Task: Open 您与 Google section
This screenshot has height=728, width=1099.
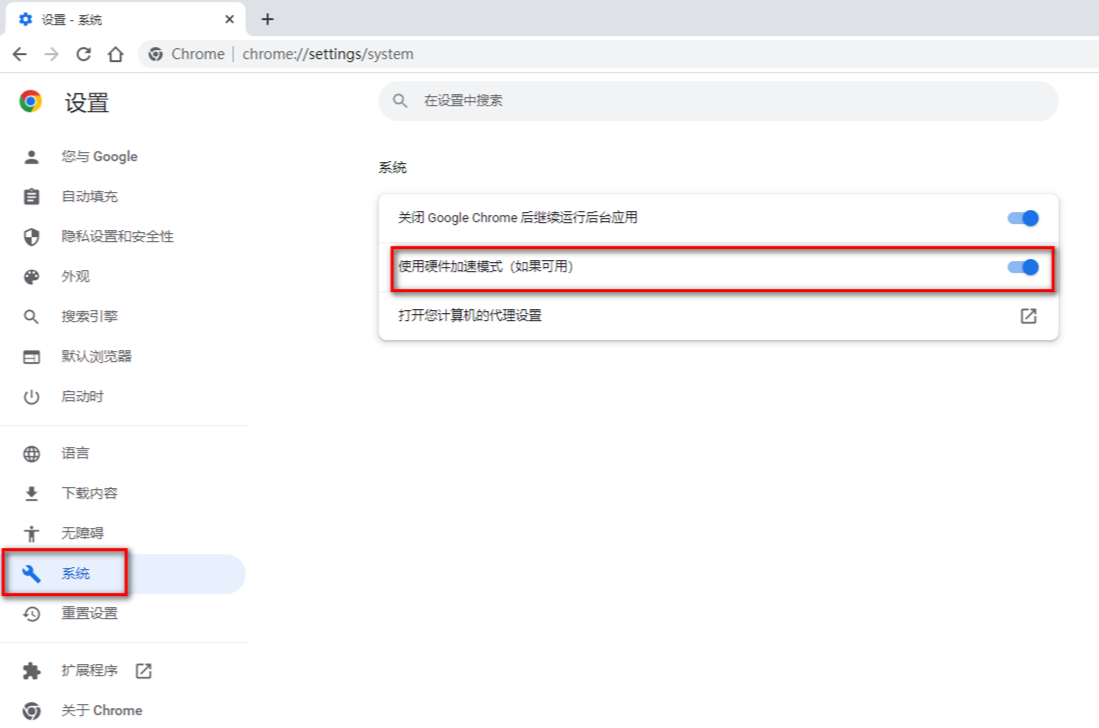Action: [99, 156]
